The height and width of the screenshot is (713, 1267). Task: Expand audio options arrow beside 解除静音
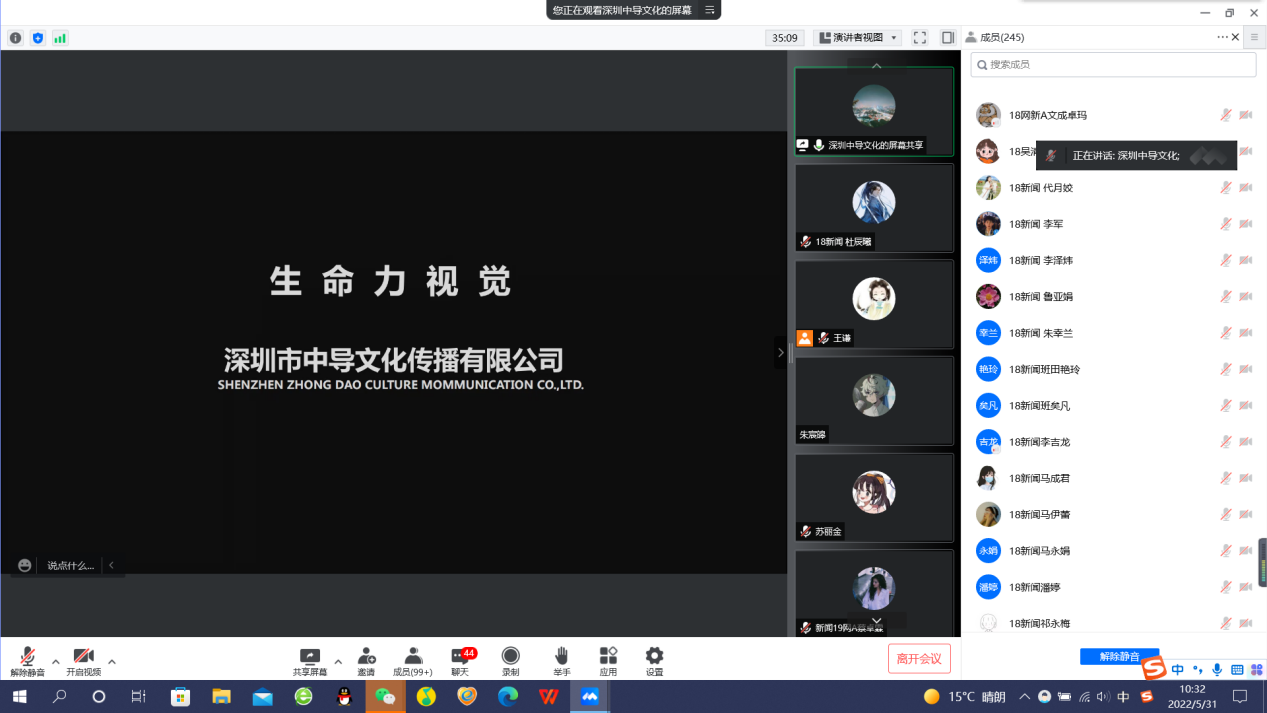[x=55, y=662]
